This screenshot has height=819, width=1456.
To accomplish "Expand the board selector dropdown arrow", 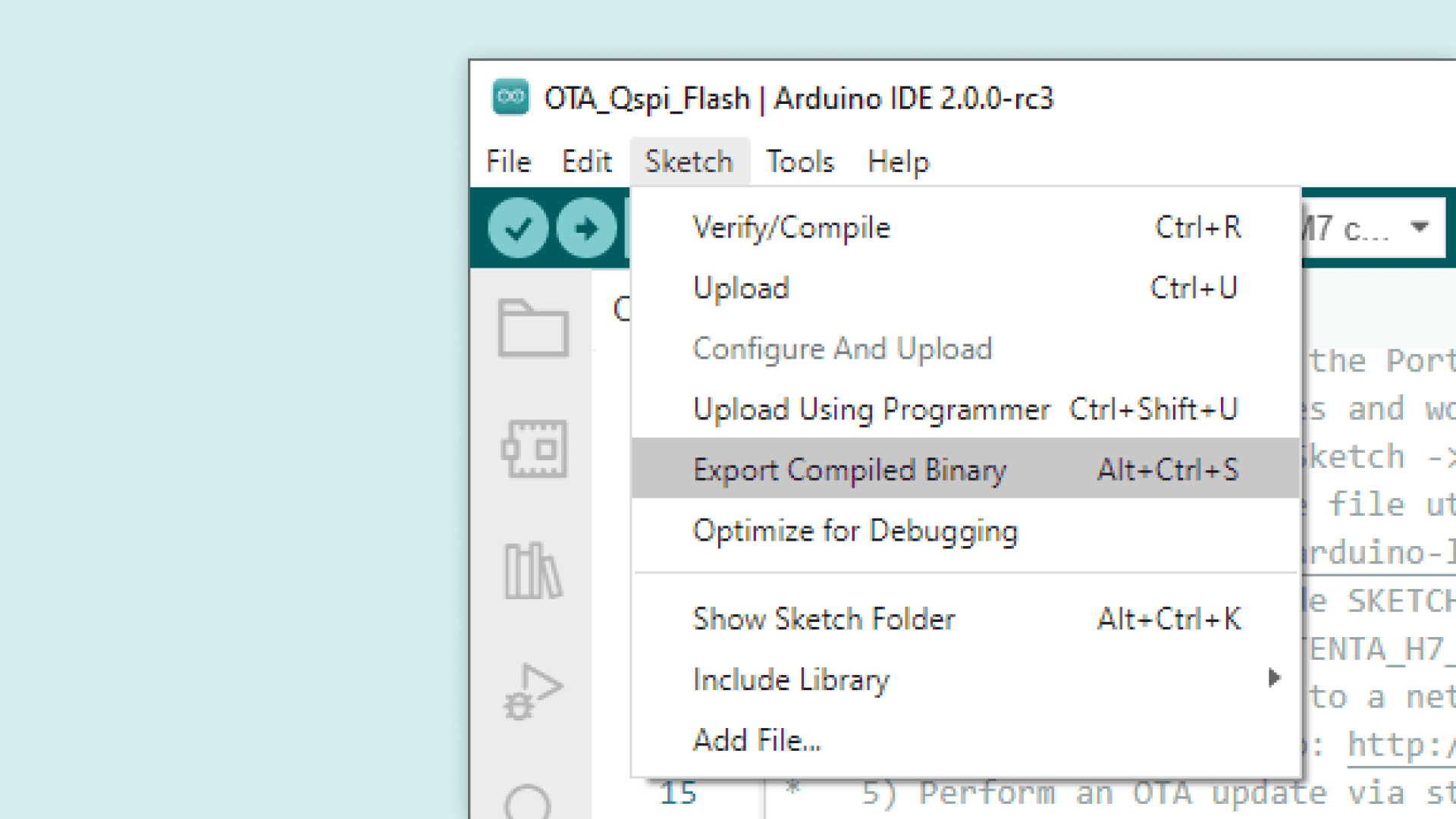I will [1420, 227].
